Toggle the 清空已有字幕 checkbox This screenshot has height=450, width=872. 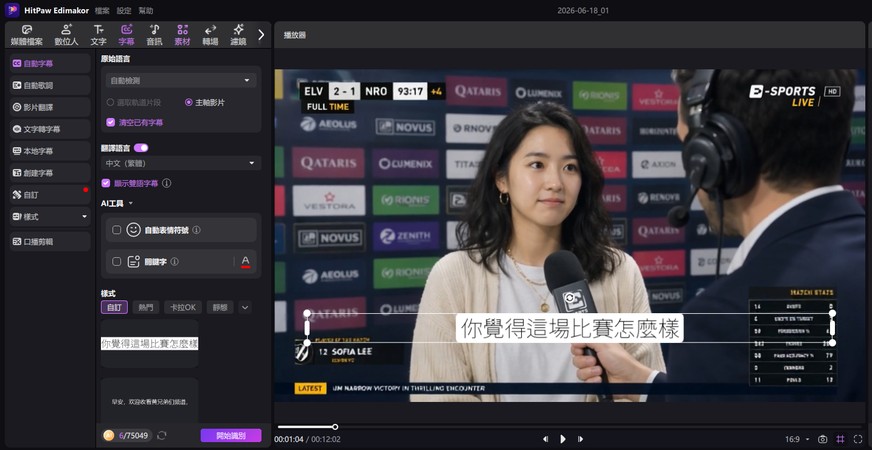tap(110, 122)
